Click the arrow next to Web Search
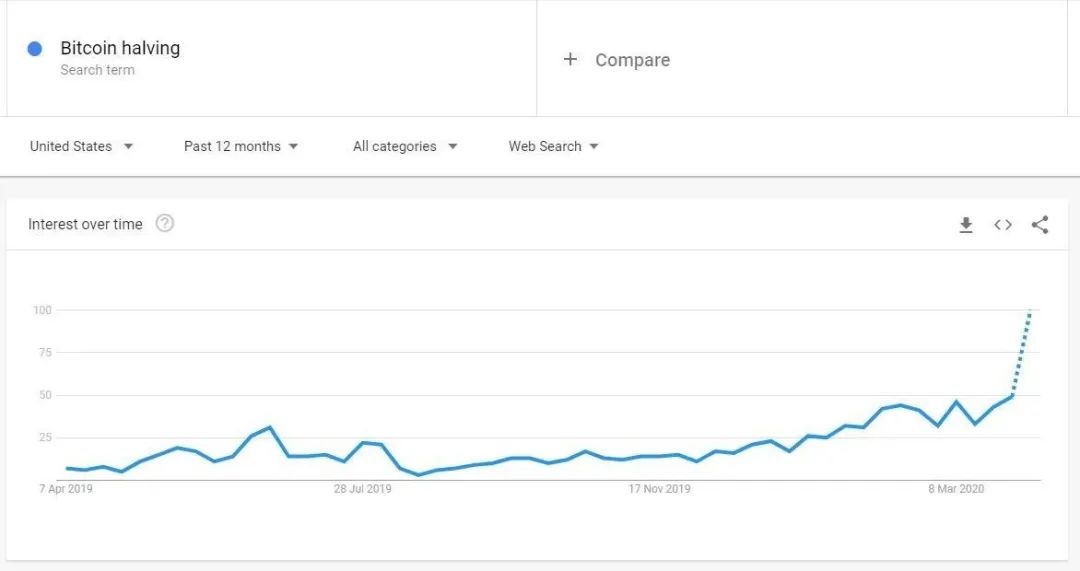 594,146
